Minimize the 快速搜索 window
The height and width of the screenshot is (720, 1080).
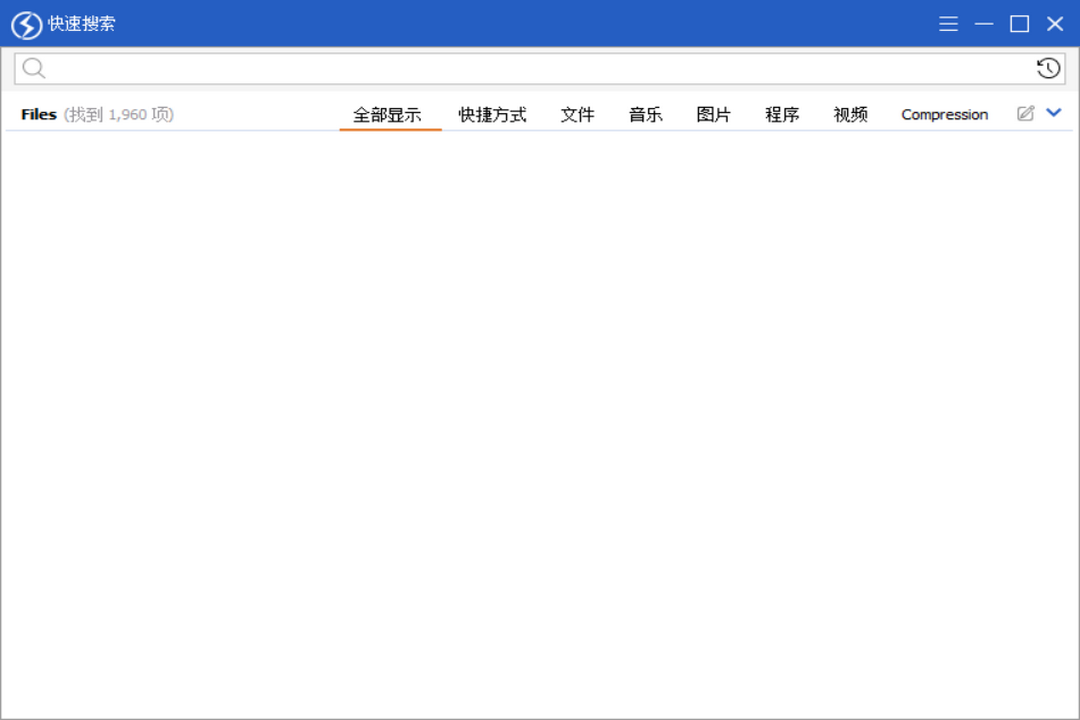click(984, 23)
